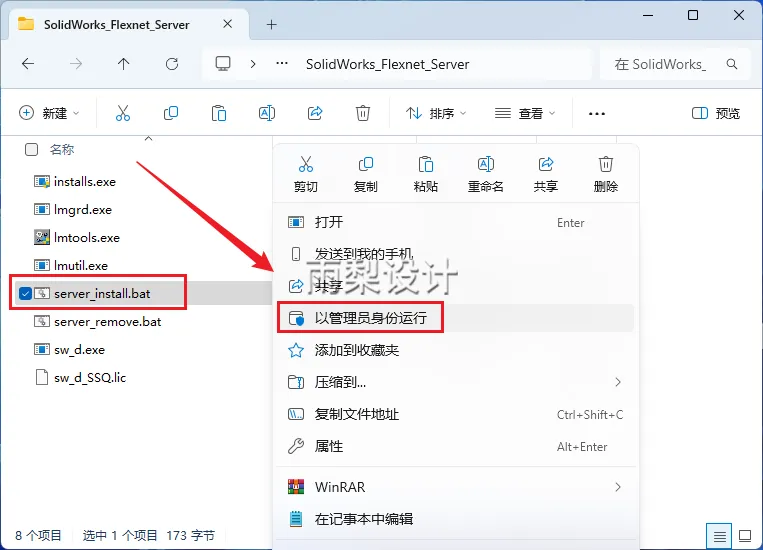This screenshot has height=550, width=763.
Task: Click SolidWorks_Flexnet_Server in the address bar
Action: tap(387, 64)
